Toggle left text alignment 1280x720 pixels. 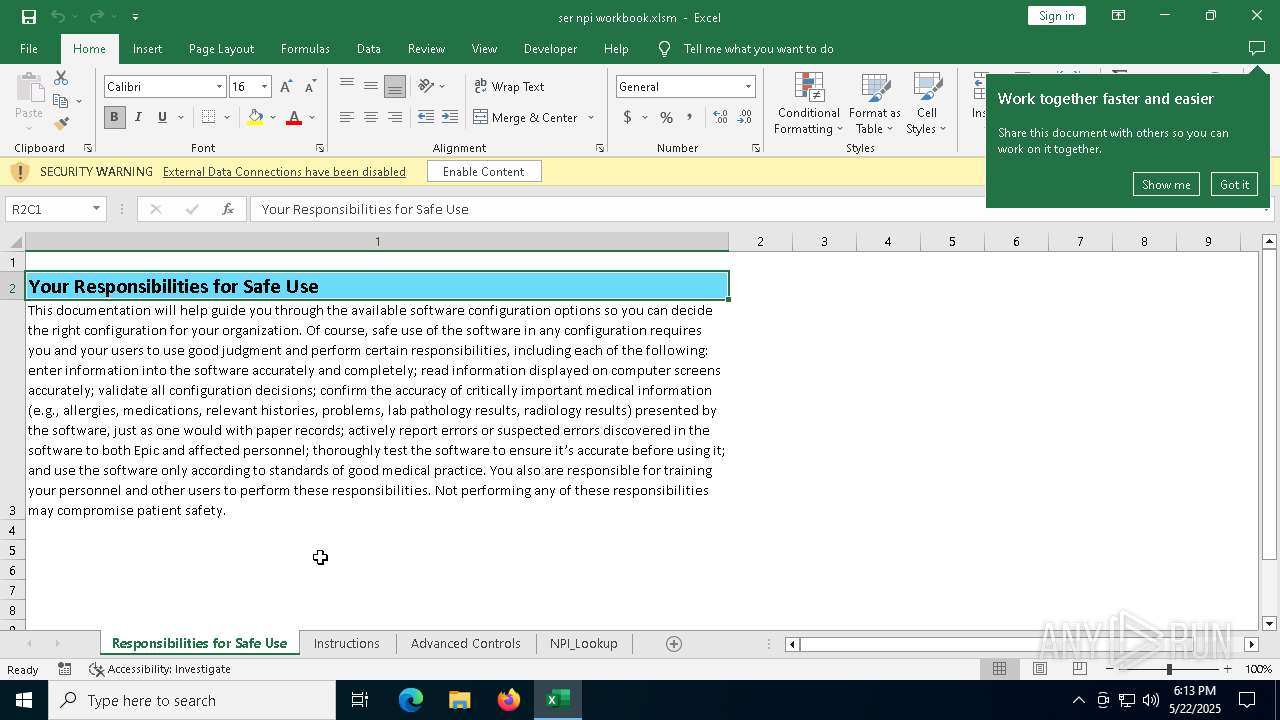click(x=347, y=117)
